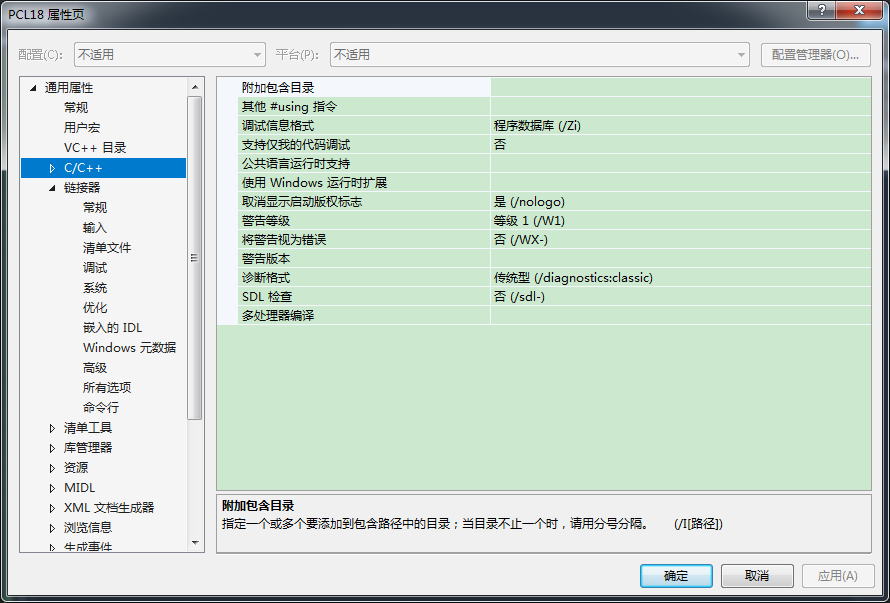Click the 程序数据库 (/Zi) value
The width and height of the screenshot is (890, 603).
pyautogui.click(x=681, y=125)
